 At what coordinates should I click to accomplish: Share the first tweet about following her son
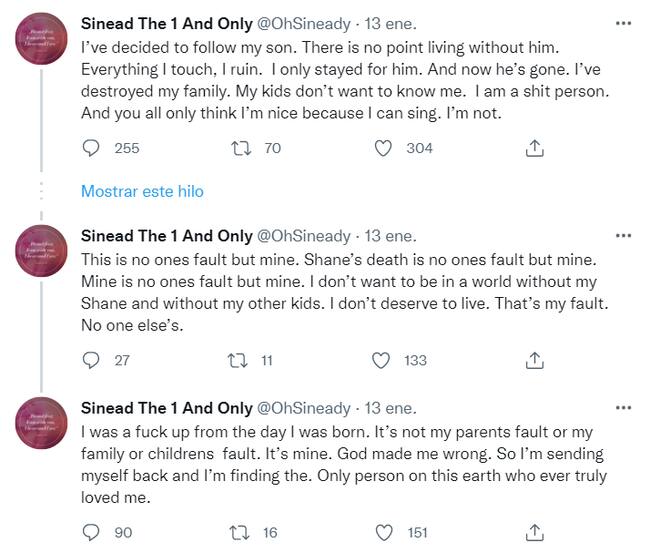(534, 148)
